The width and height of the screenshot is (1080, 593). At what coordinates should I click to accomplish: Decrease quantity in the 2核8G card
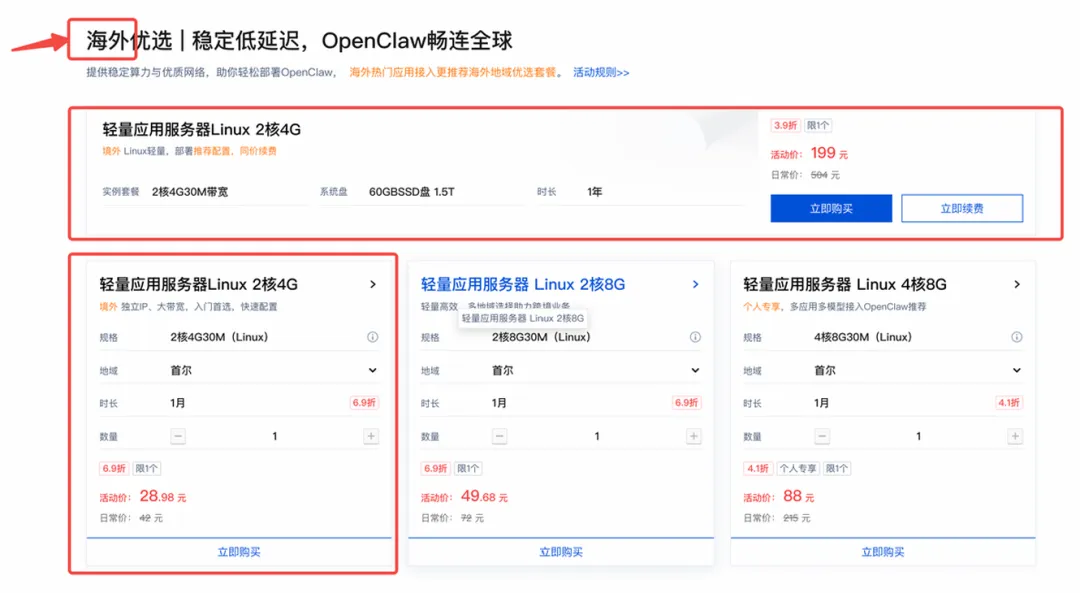[499, 436]
